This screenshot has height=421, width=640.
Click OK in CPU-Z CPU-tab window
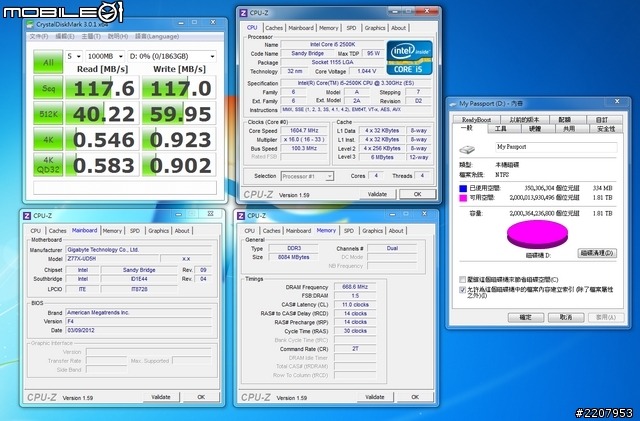coord(417,194)
